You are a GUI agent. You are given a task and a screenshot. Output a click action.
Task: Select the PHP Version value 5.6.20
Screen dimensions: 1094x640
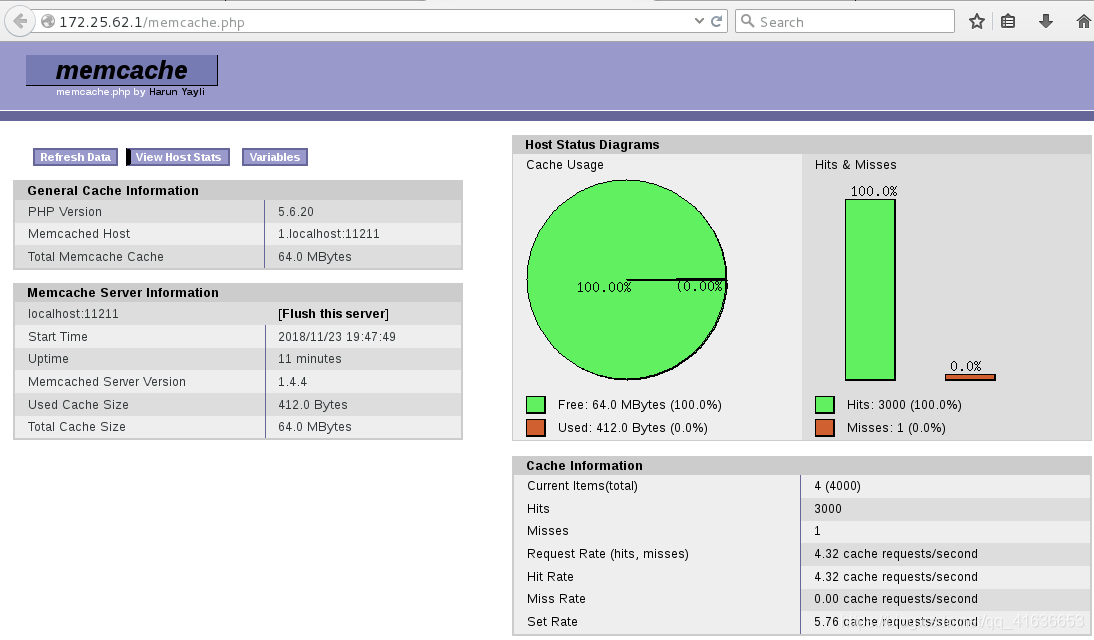click(x=296, y=211)
